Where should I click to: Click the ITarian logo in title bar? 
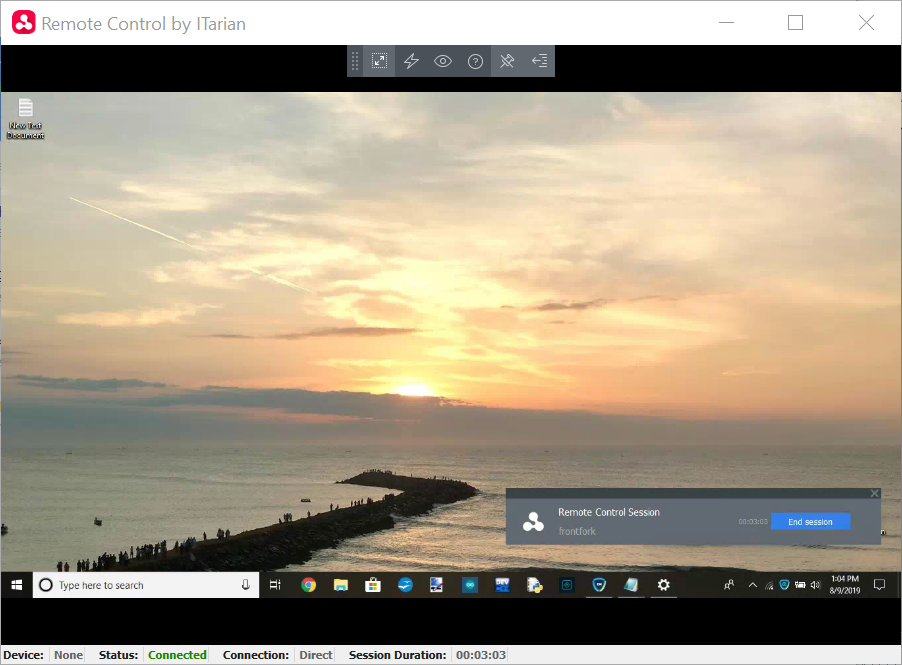tap(24, 22)
